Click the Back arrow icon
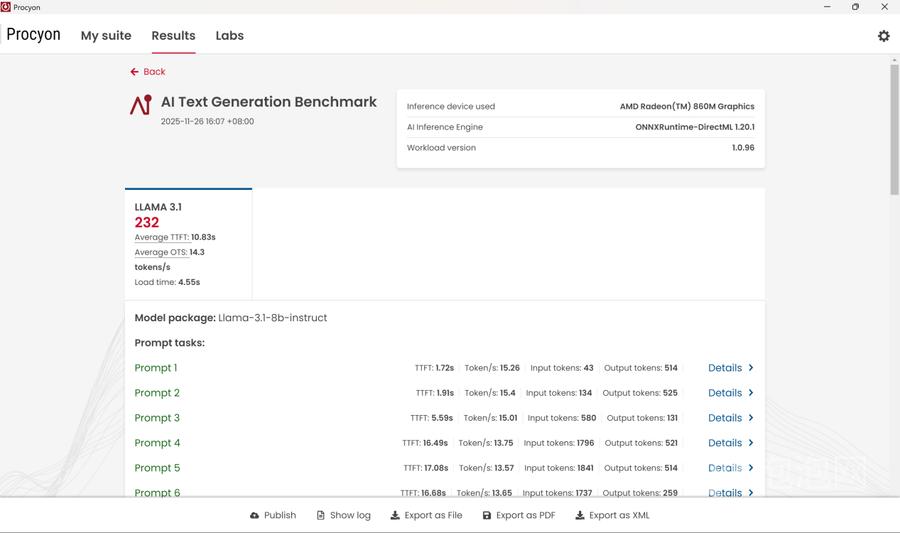The image size is (900, 533). tap(134, 72)
